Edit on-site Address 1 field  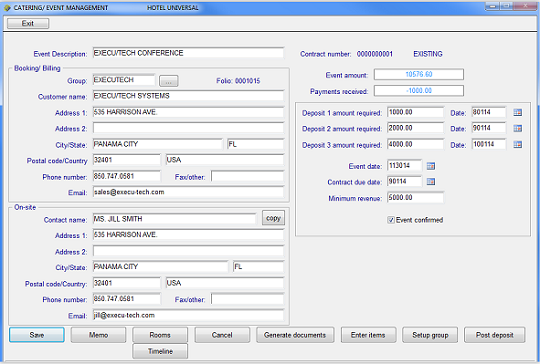tap(188, 235)
